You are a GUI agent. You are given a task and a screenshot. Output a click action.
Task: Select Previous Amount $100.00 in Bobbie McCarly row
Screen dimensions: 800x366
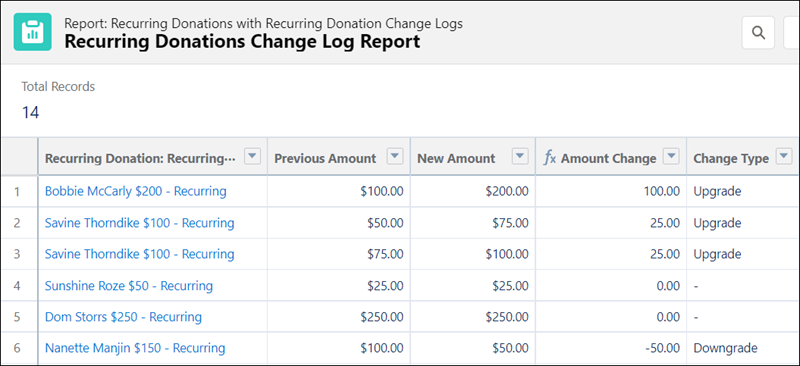coord(339,191)
